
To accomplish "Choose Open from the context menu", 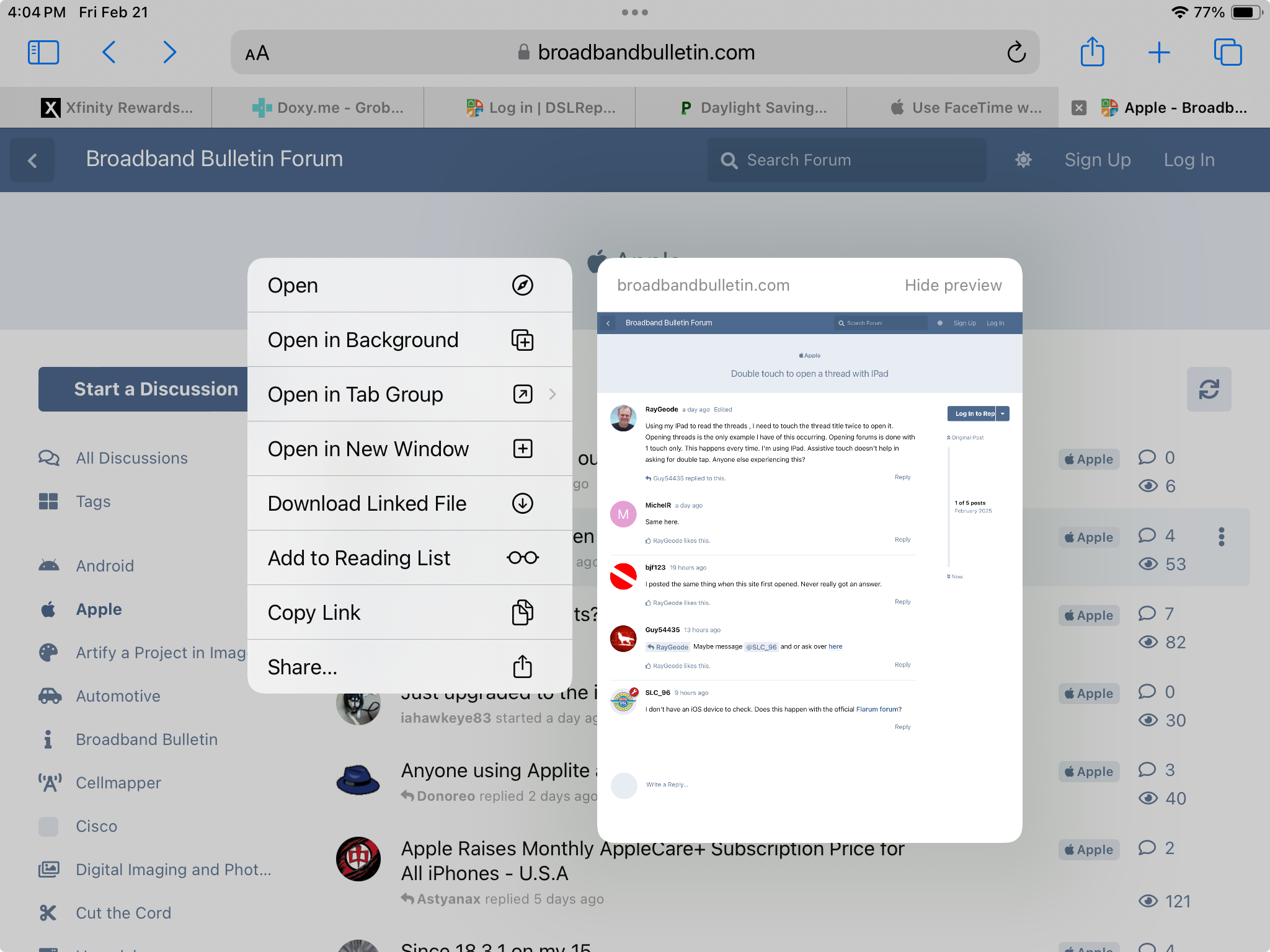I will click(409, 285).
